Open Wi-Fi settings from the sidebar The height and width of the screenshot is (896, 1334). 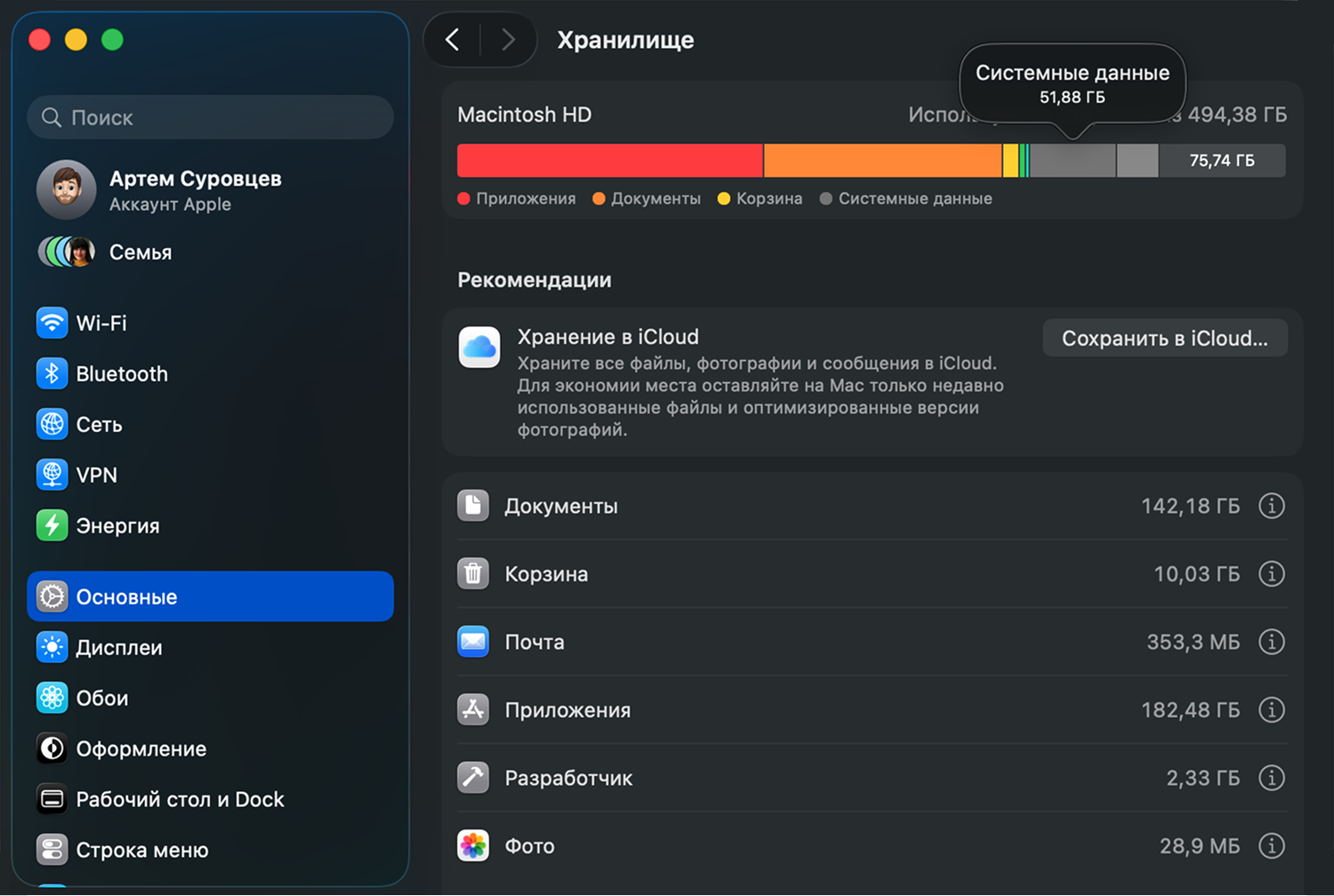point(98,323)
